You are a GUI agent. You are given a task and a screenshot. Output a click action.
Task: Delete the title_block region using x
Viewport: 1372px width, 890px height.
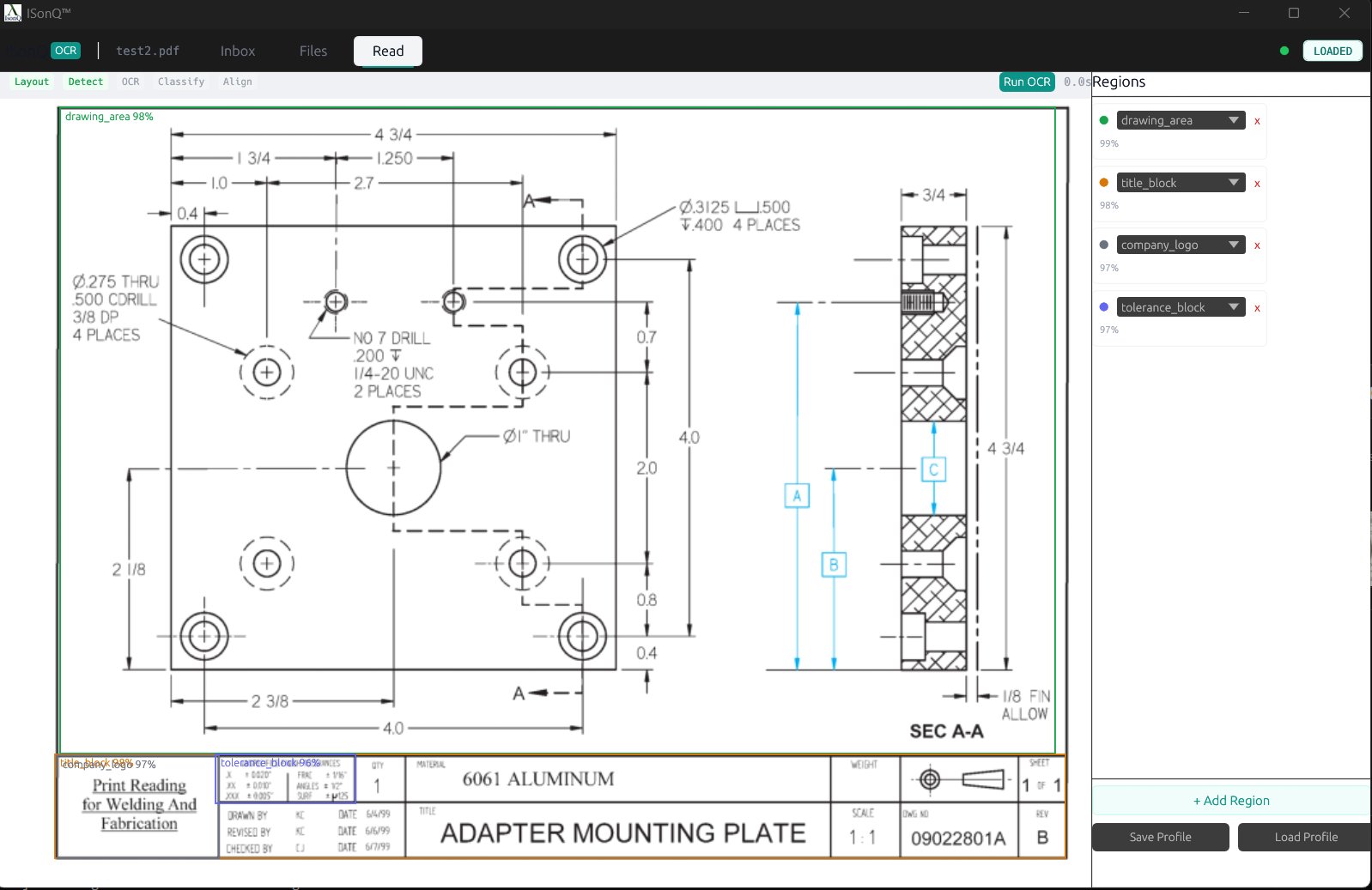click(x=1257, y=184)
